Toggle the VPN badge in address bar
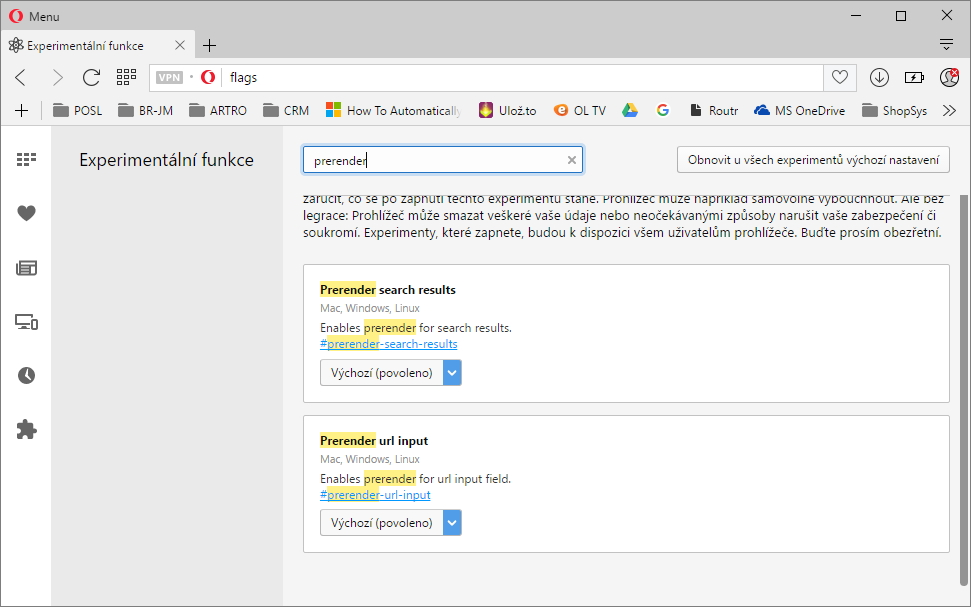The width and height of the screenshot is (971, 607). [169, 77]
